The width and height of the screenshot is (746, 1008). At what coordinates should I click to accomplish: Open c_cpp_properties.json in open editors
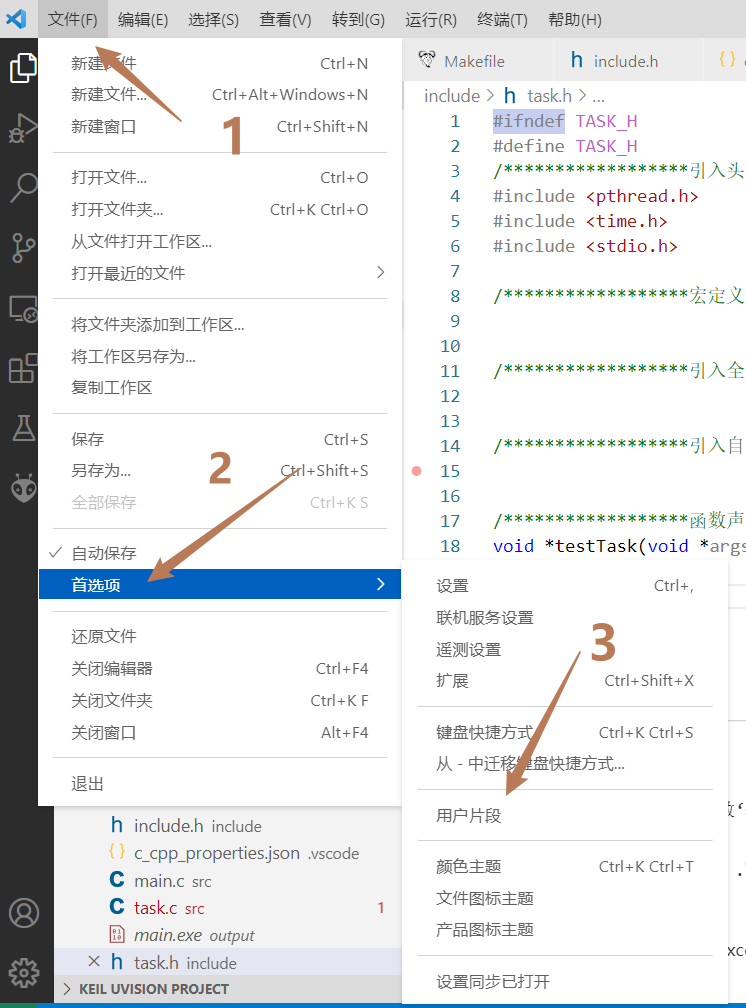(228, 853)
